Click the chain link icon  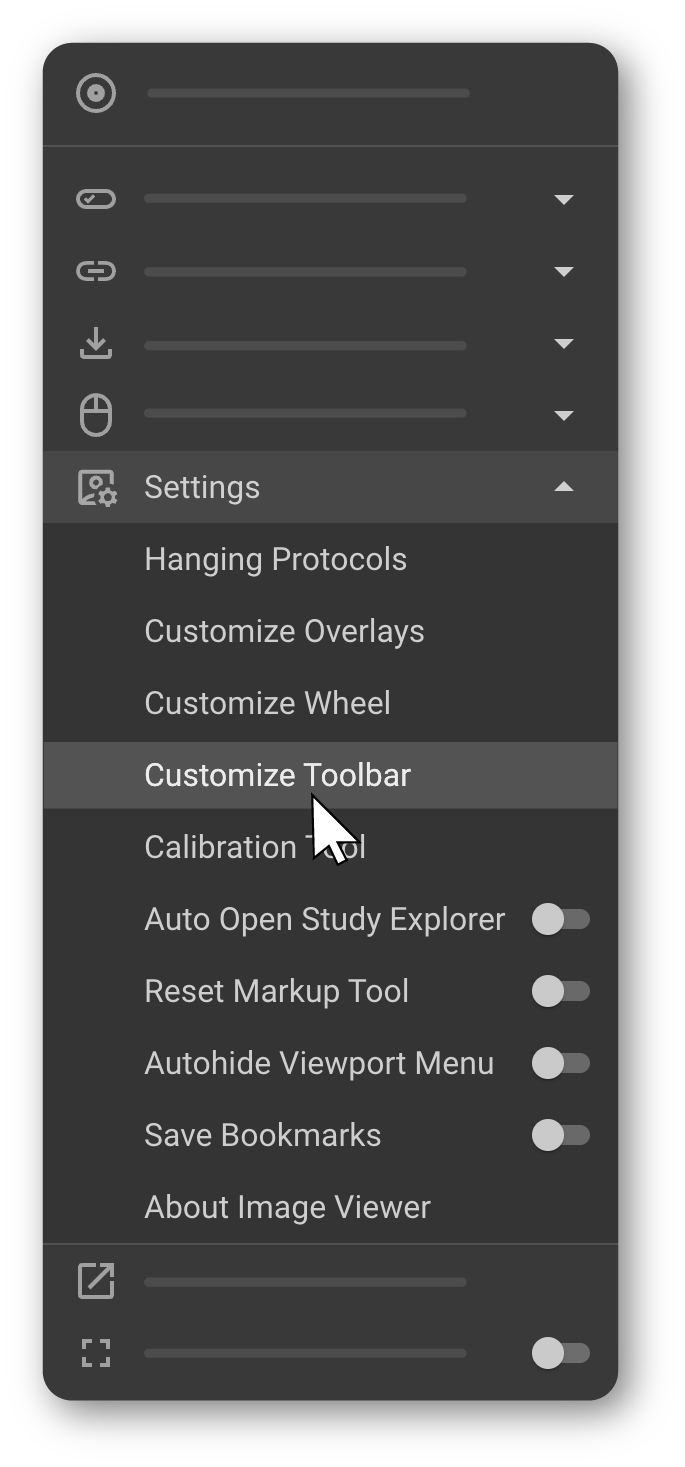coord(96,271)
